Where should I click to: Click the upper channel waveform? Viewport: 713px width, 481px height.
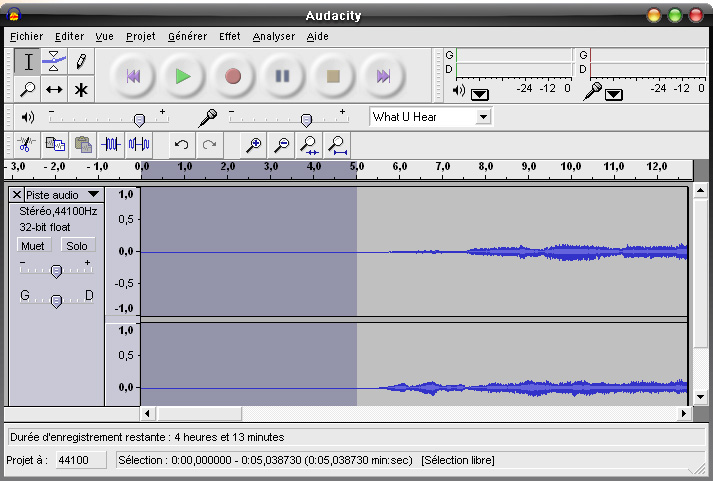coord(414,251)
